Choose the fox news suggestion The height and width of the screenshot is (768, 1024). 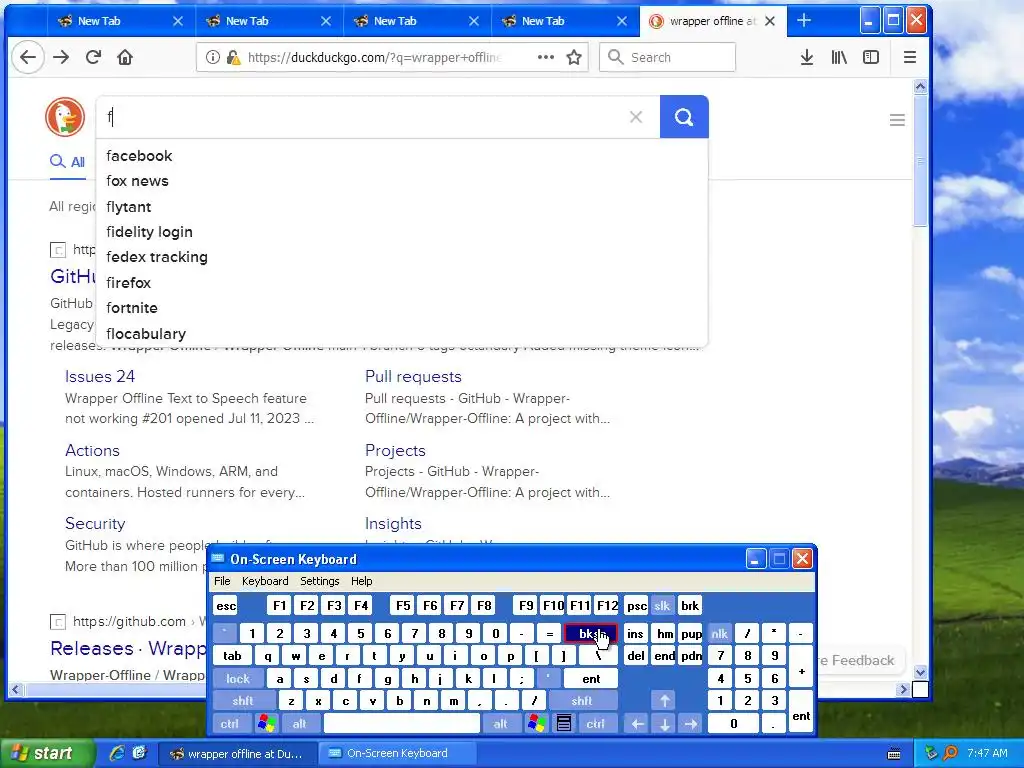pos(401,181)
